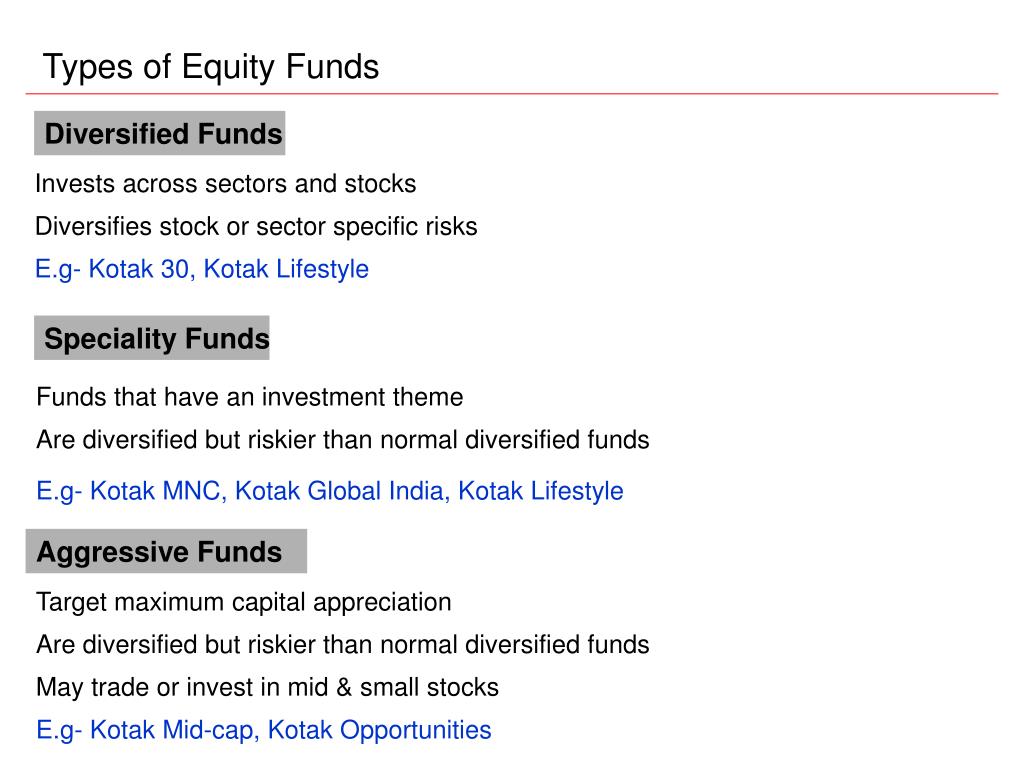Click the Invests across sectors and stocks line
Viewport: 1024px width, 768px height.
(x=225, y=184)
